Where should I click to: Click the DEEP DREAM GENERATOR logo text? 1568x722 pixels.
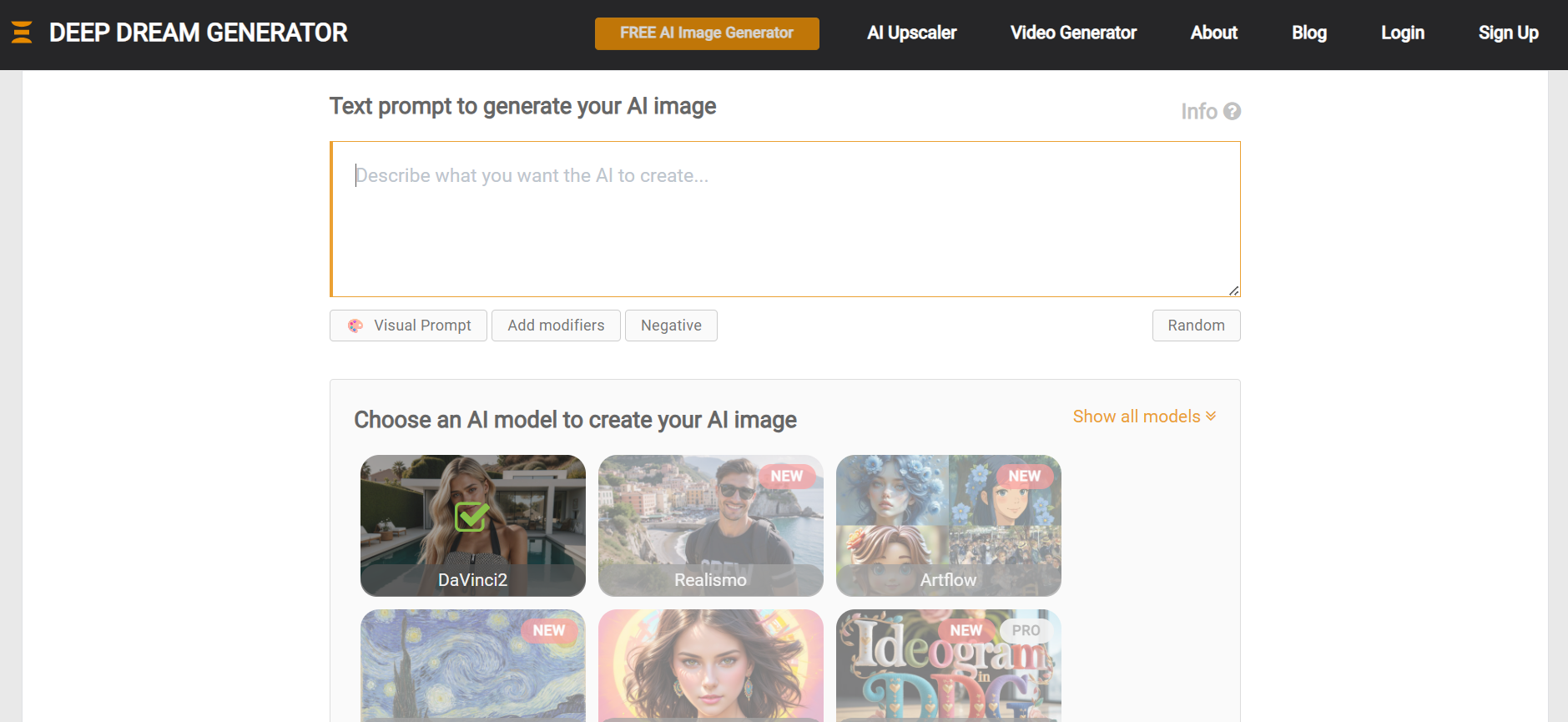point(199,33)
